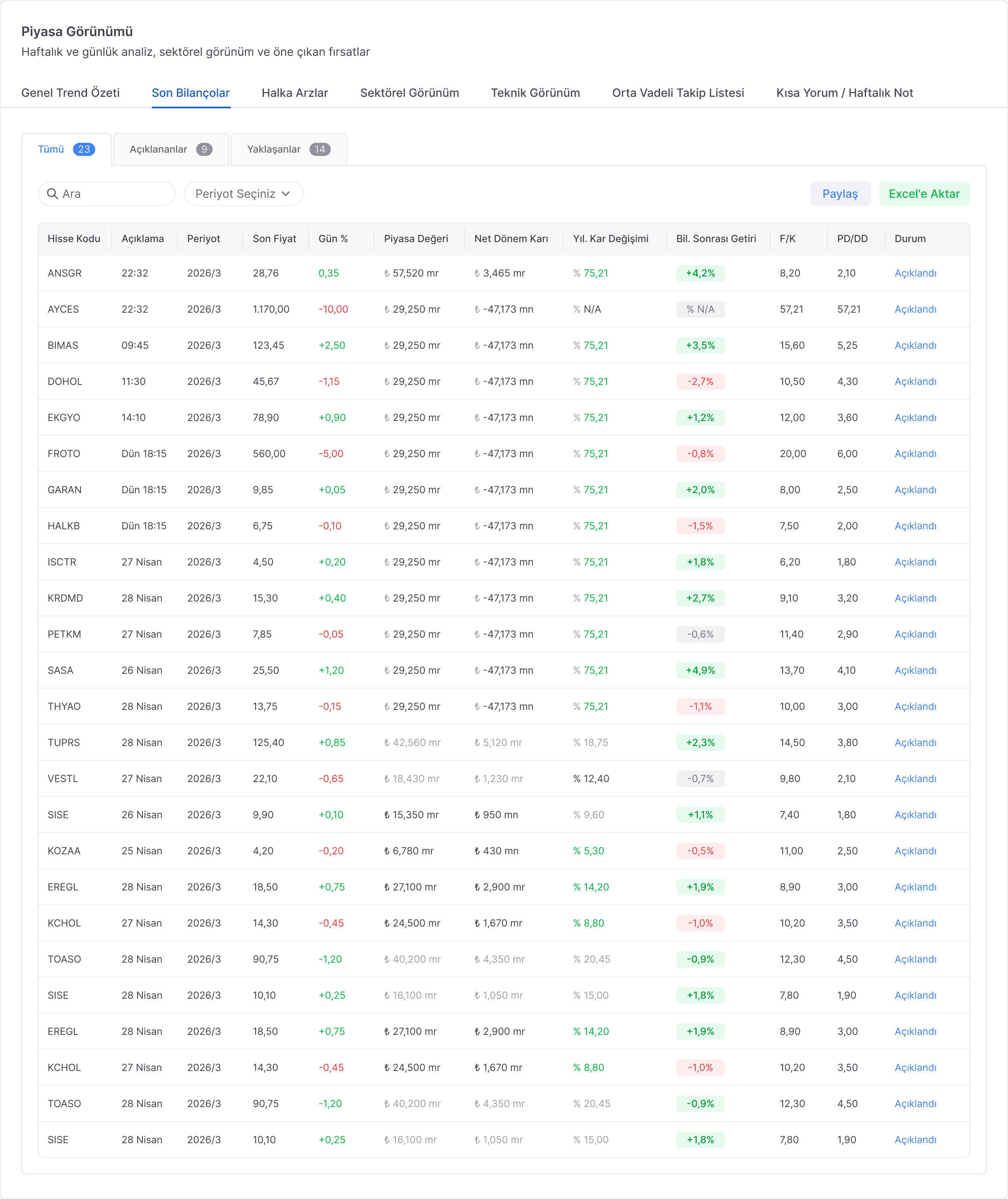The width and height of the screenshot is (1008, 1199).
Task: Show the Yaklaşanlar 14 filter tab
Action: coord(289,149)
